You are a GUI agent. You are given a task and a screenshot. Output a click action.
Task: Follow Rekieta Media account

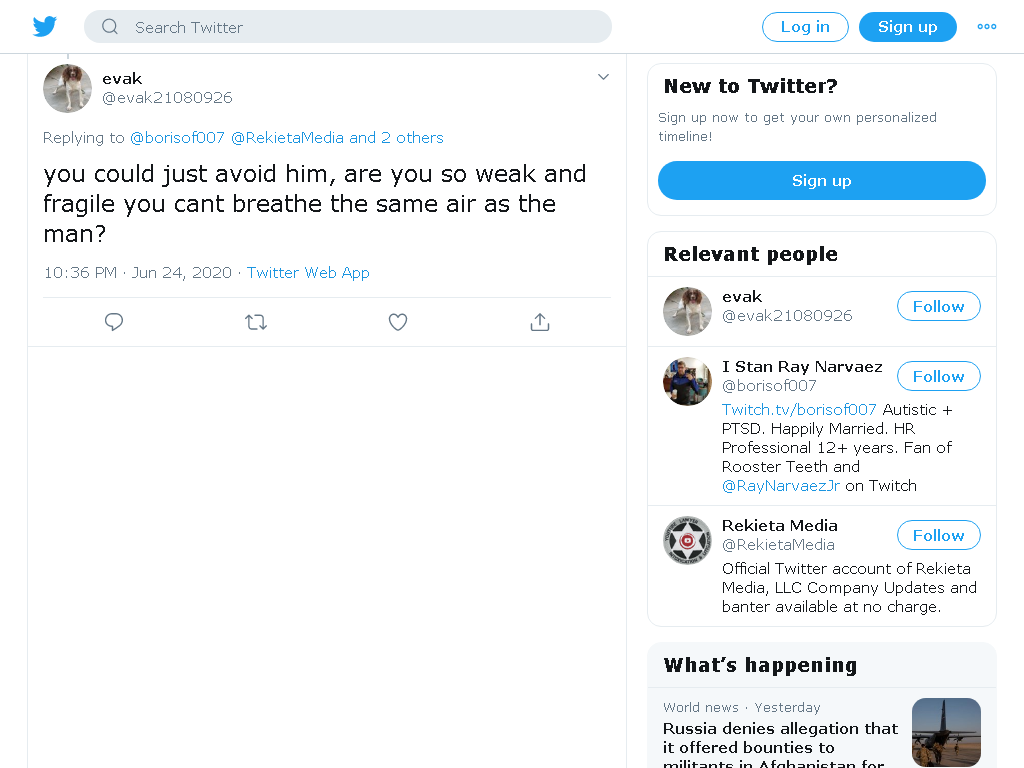[938, 536]
